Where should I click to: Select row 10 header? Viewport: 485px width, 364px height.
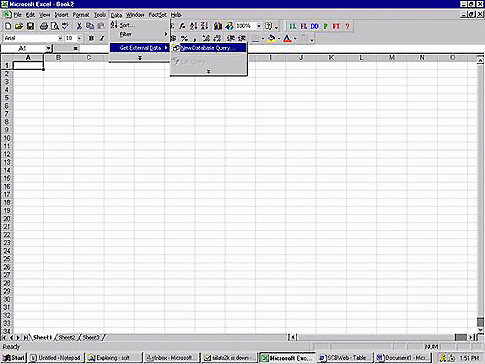[7, 138]
